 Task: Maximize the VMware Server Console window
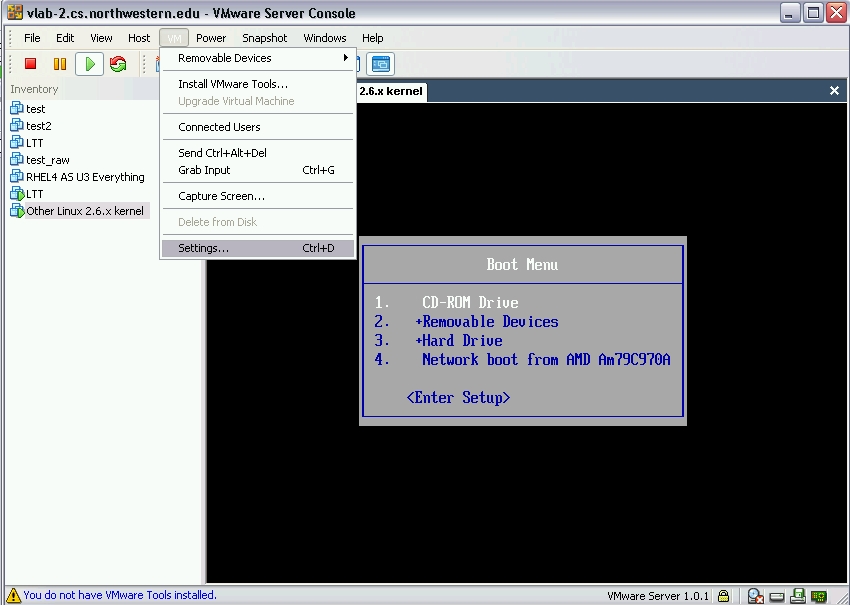(x=813, y=12)
